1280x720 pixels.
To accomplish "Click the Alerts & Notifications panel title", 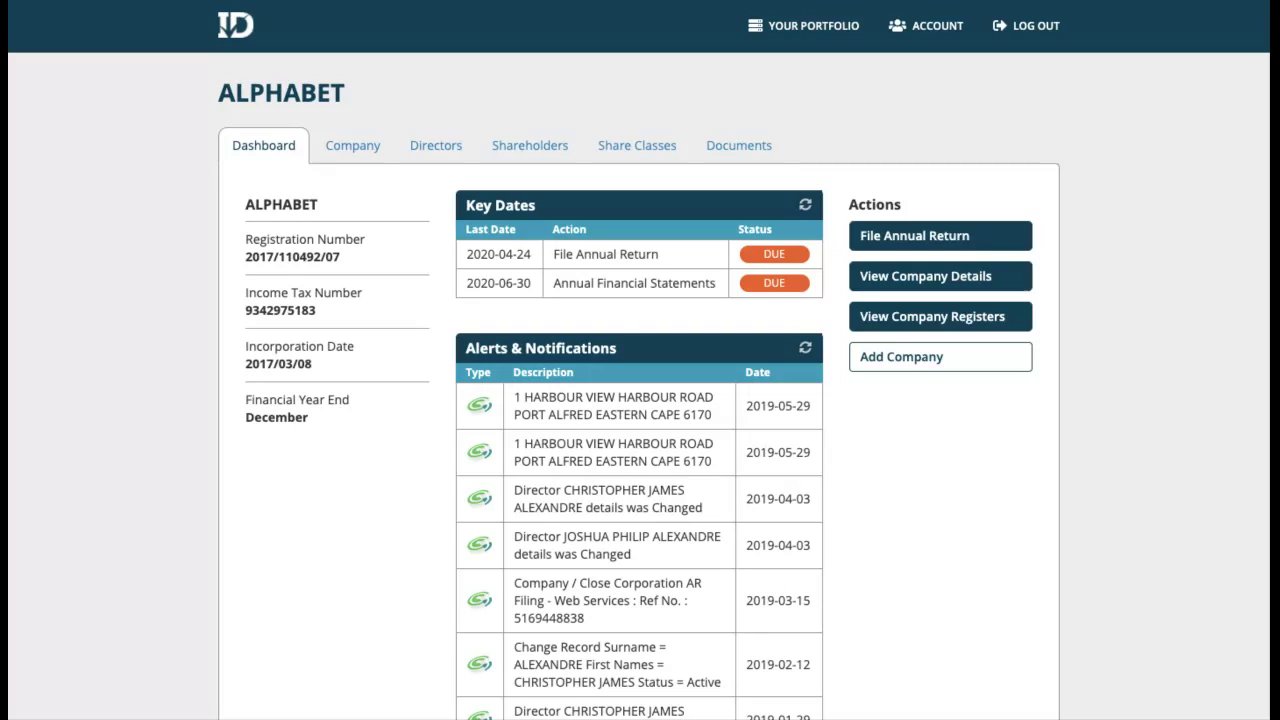I will tap(540, 348).
